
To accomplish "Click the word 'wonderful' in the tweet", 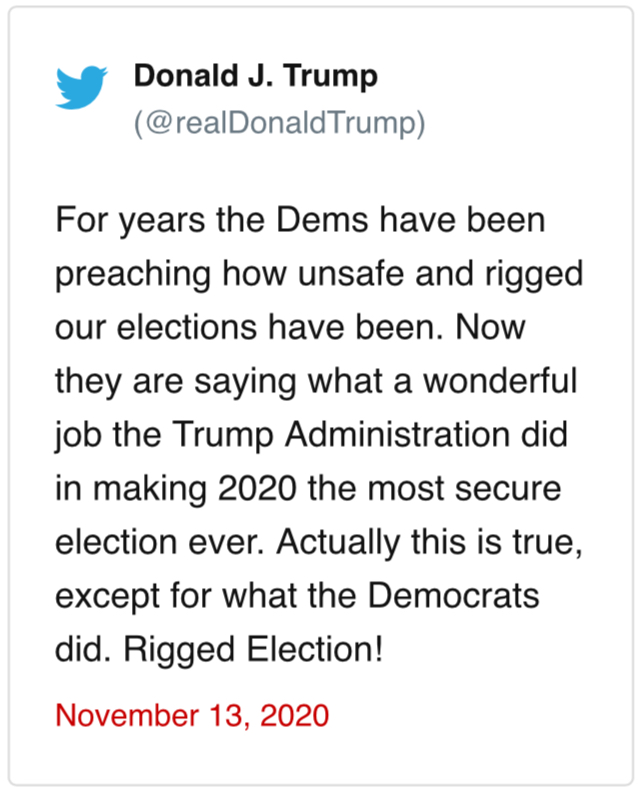I will click(x=500, y=381).
